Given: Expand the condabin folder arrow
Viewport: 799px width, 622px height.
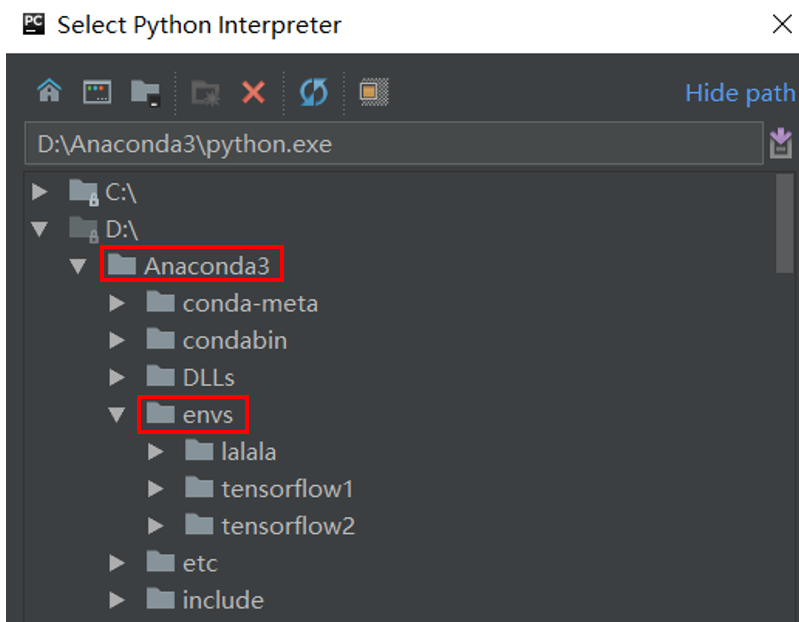Looking at the screenshot, I should click(117, 340).
